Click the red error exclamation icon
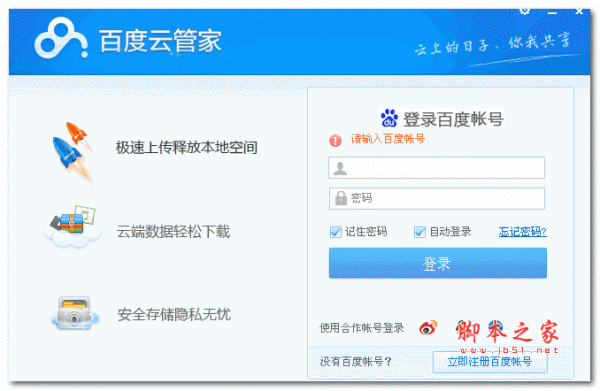Screen dimensions: 600x391 (335, 140)
